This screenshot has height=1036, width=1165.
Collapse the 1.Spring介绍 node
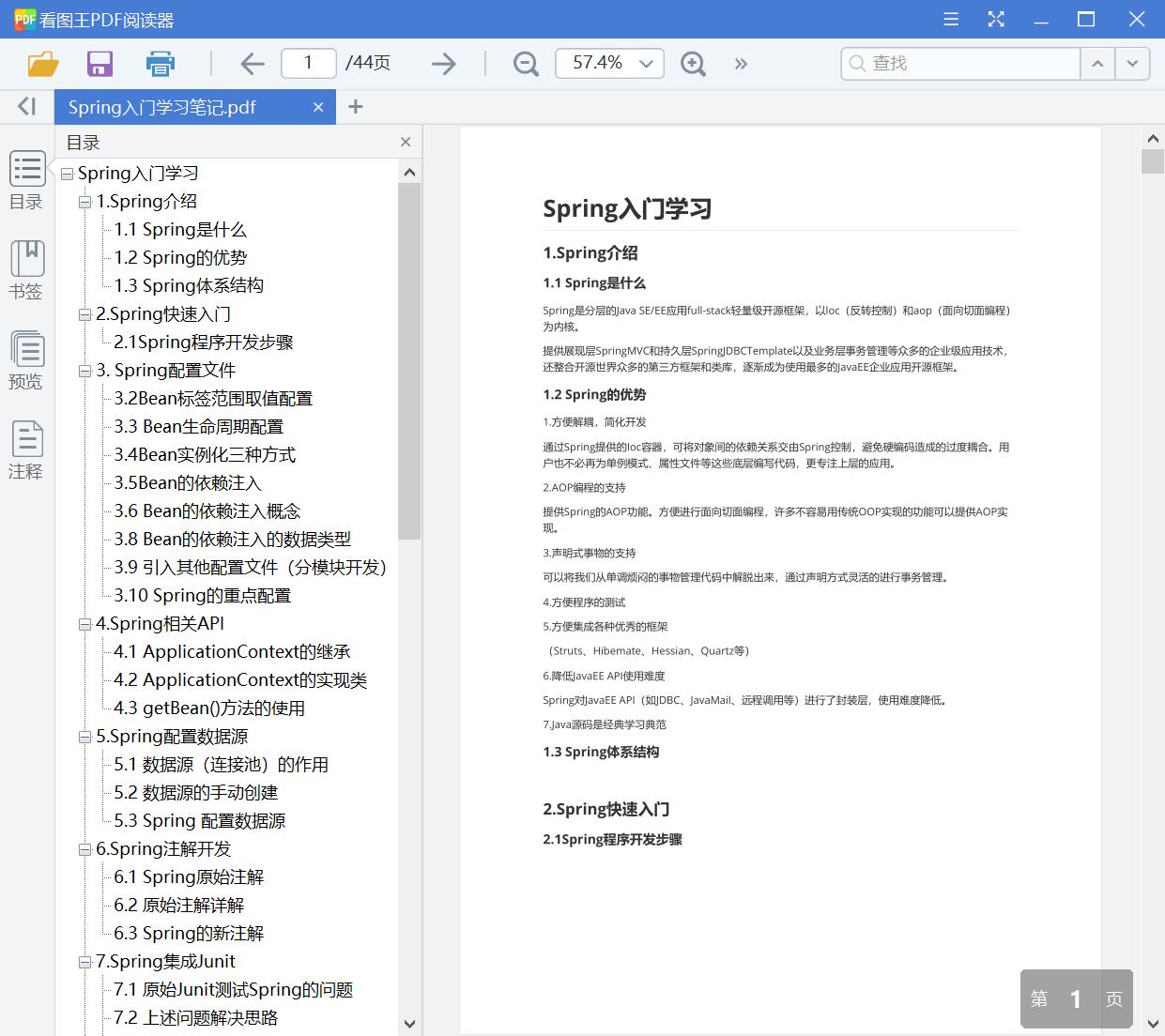point(85,202)
